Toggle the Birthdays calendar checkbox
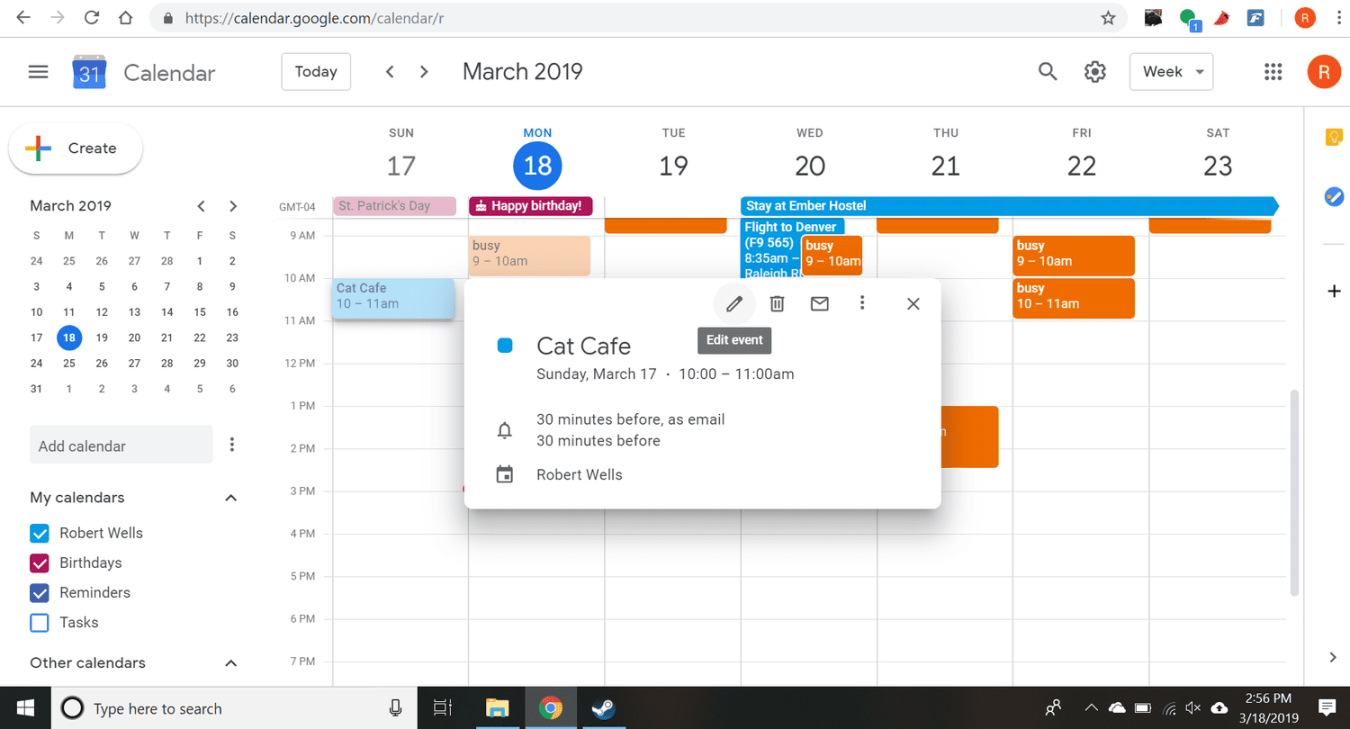1350x729 pixels. coord(40,563)
